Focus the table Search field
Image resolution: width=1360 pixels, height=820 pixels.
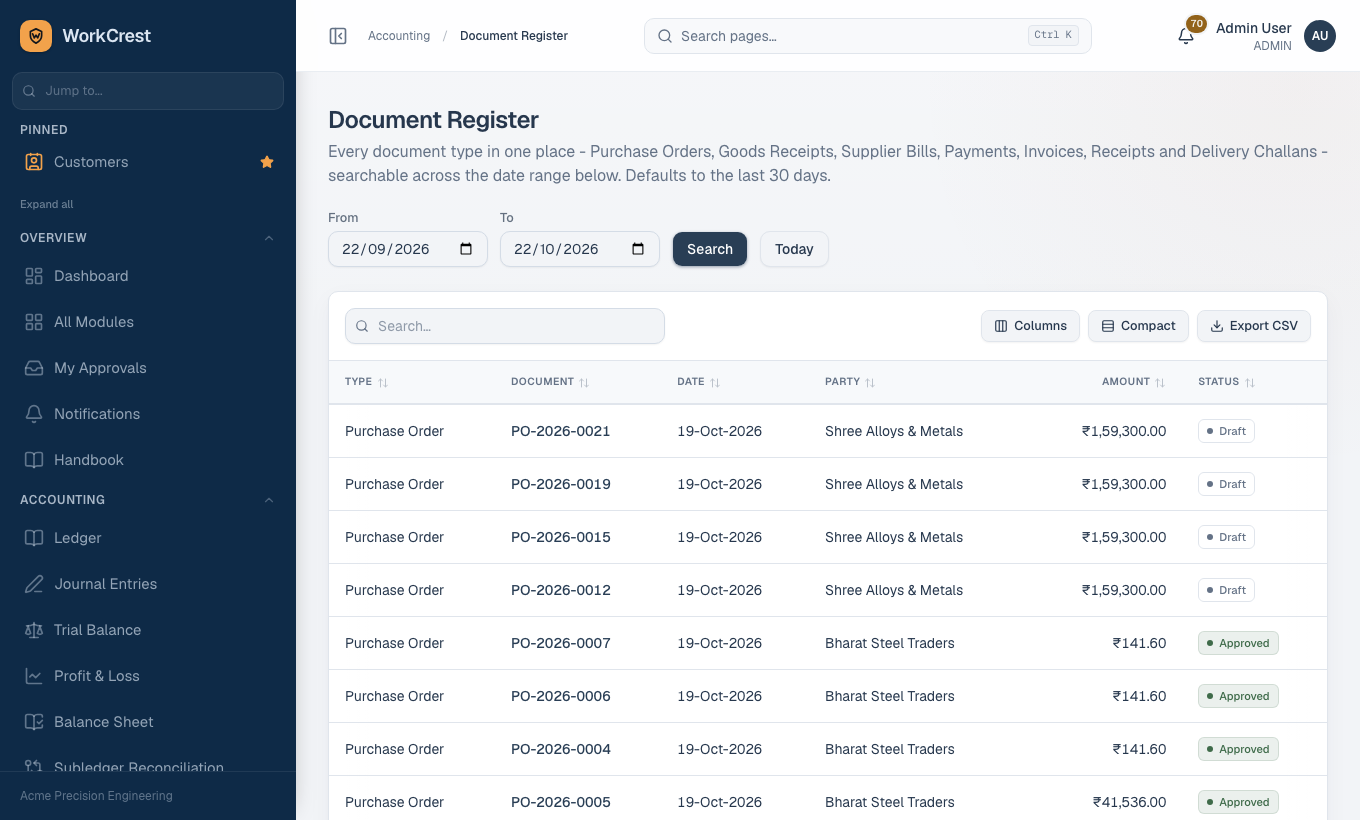click(505, 326)
